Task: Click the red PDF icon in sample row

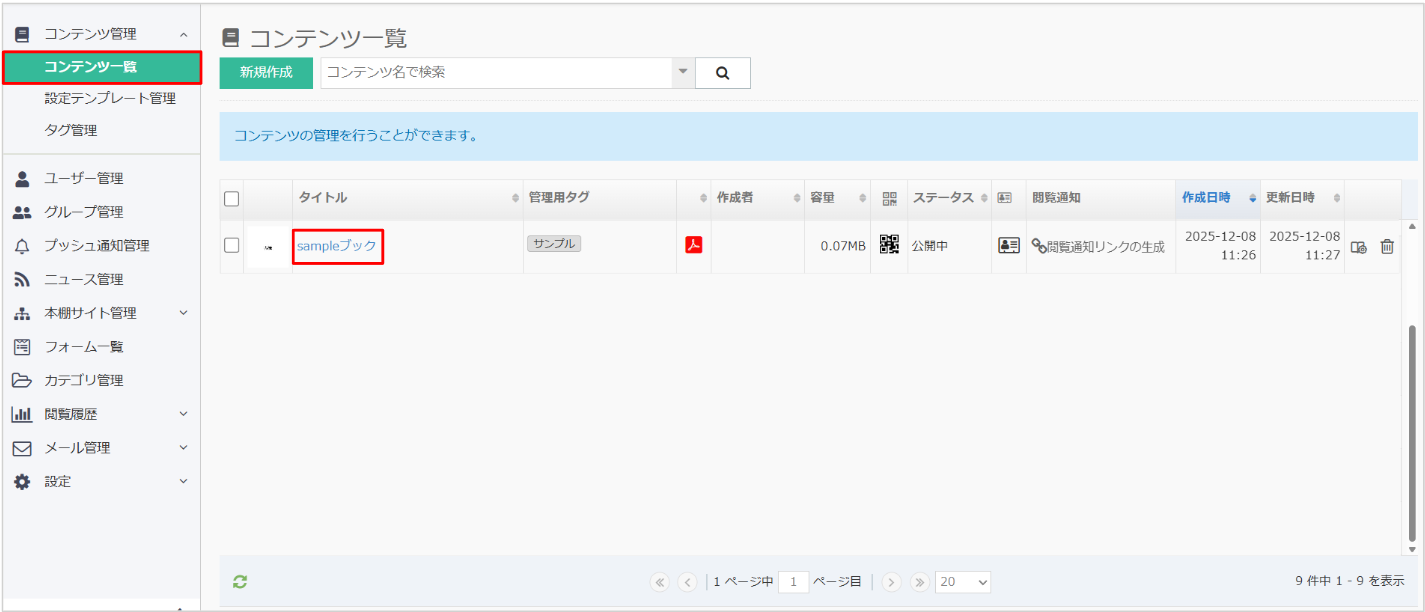Action: 693,245
